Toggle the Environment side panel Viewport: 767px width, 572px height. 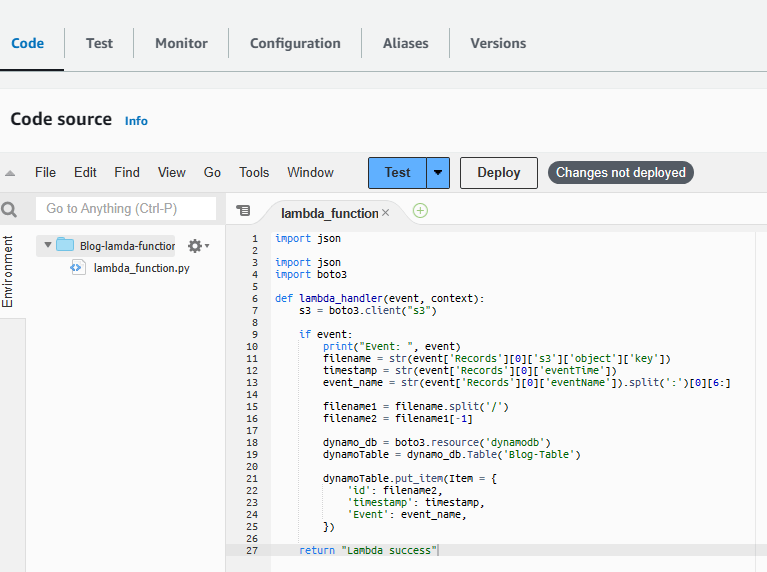[x=9, y=271]
